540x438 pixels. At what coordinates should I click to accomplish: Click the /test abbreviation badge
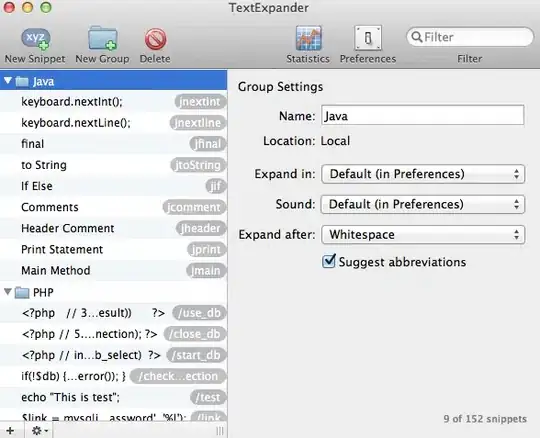208,397
